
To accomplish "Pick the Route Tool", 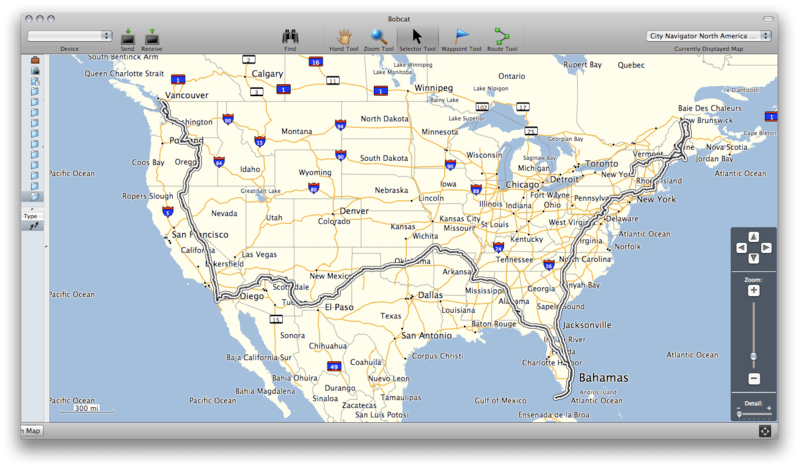I will coord(502,37).
